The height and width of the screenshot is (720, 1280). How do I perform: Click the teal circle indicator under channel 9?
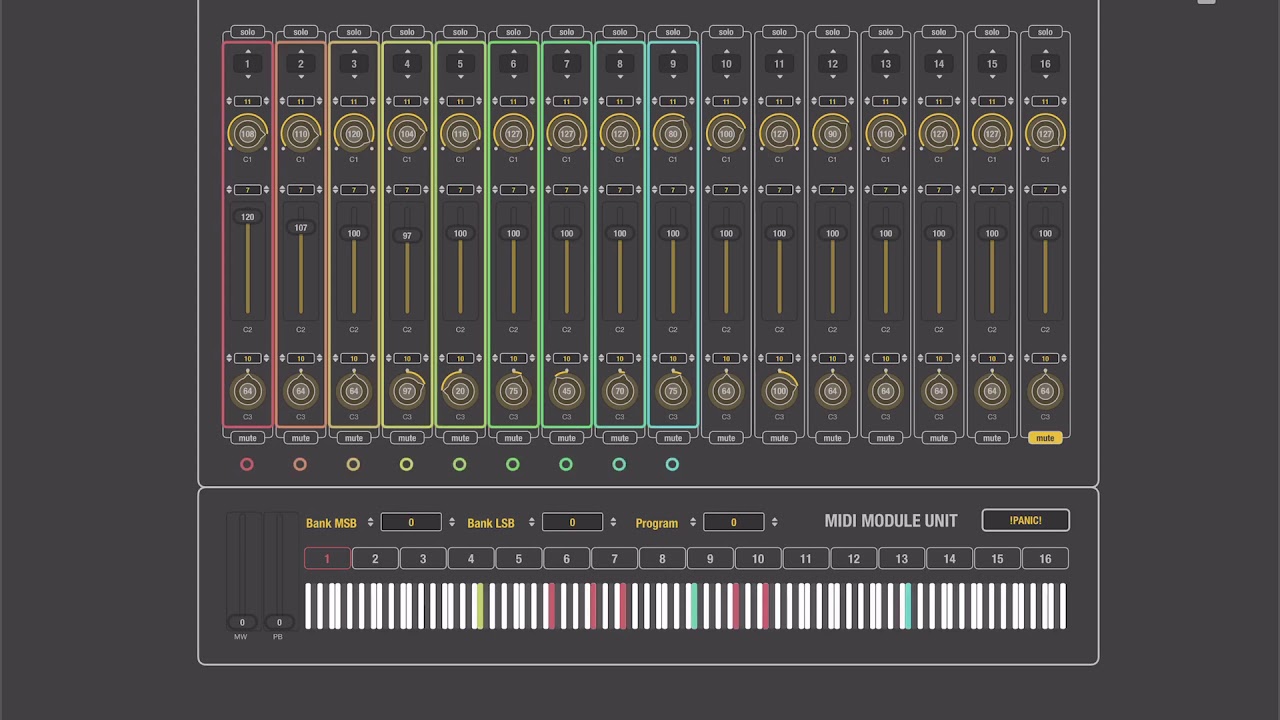(672, 464)
